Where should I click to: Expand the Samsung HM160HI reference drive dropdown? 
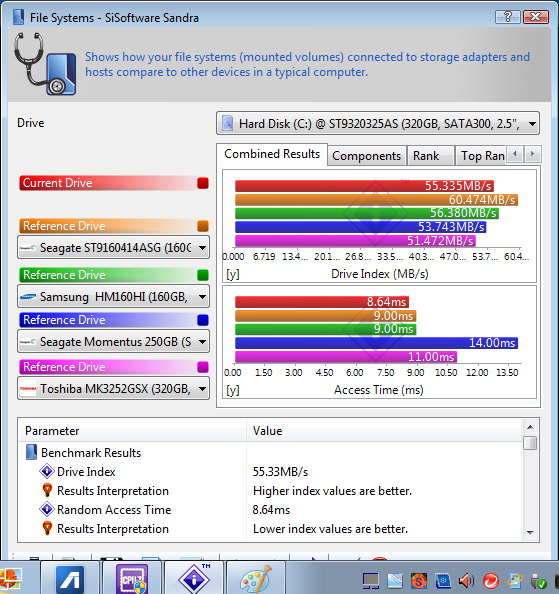click(202, 297)
